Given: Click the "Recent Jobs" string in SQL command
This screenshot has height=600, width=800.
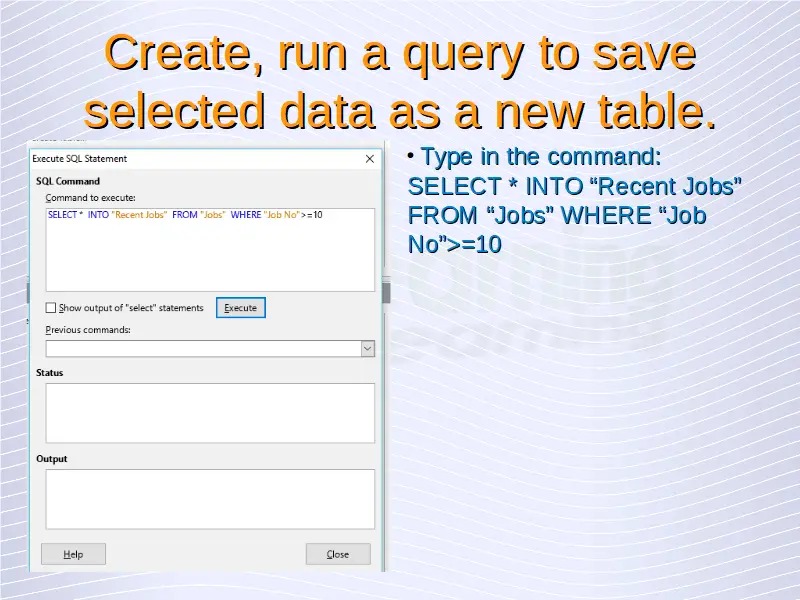Looking at the screenshot, I should [x=139, y=215].
